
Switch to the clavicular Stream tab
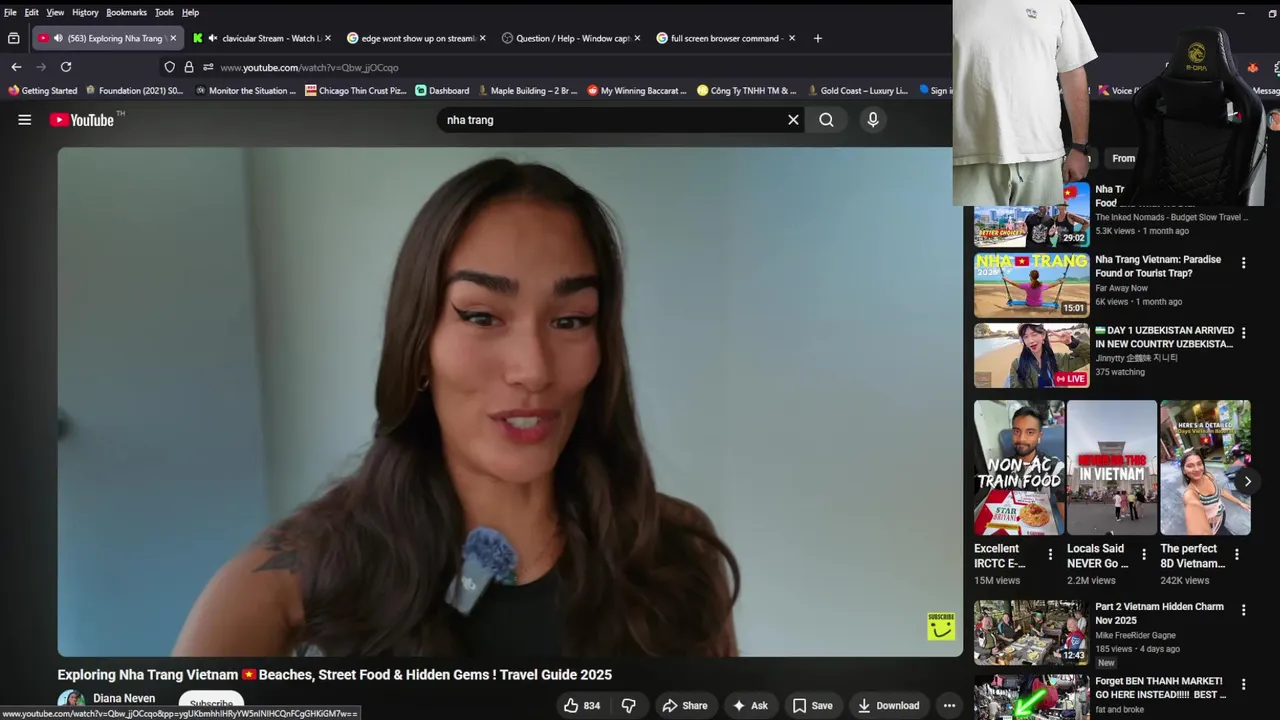point(262,38)
